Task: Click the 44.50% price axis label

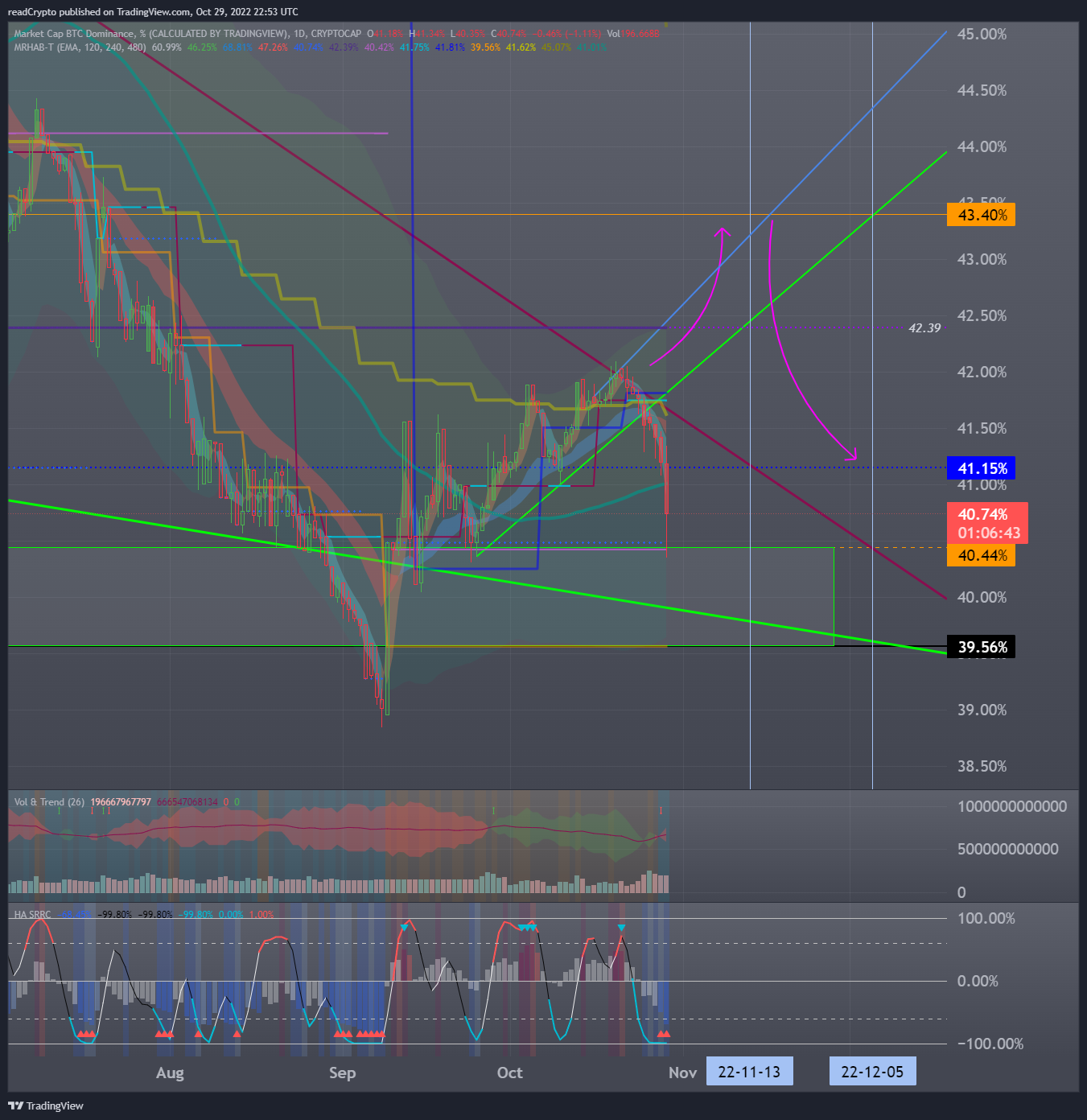Action: pyautogui.click(x=982, y=90)
